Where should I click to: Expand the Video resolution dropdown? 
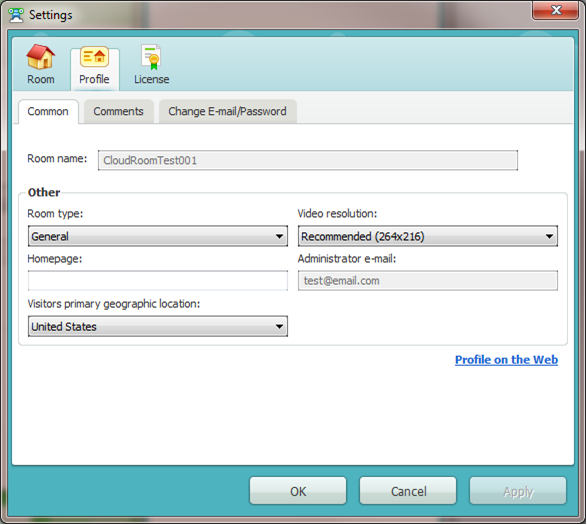[x=428, y=236]
